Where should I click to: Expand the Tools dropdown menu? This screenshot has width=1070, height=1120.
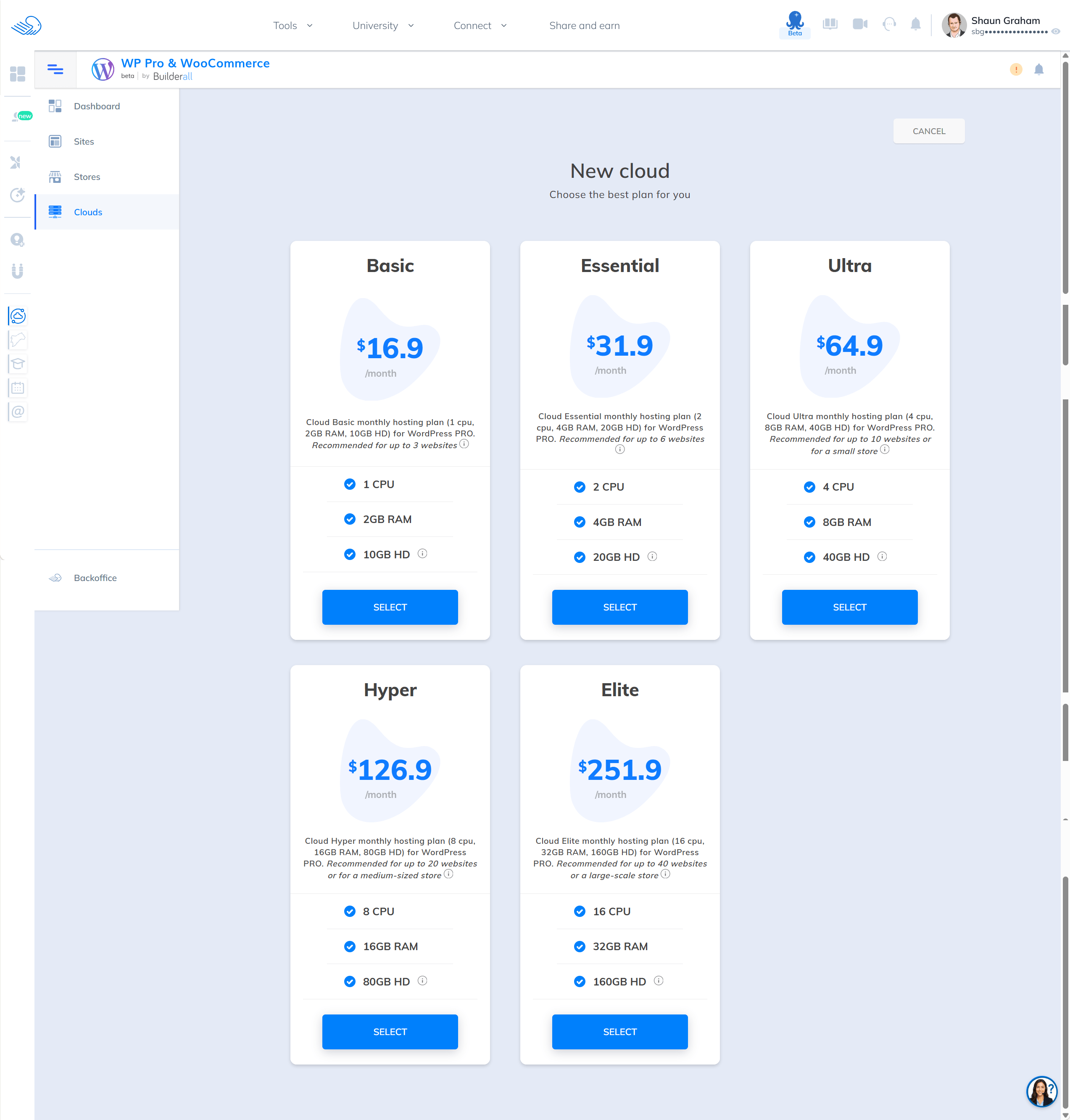[x=293, y=26]
